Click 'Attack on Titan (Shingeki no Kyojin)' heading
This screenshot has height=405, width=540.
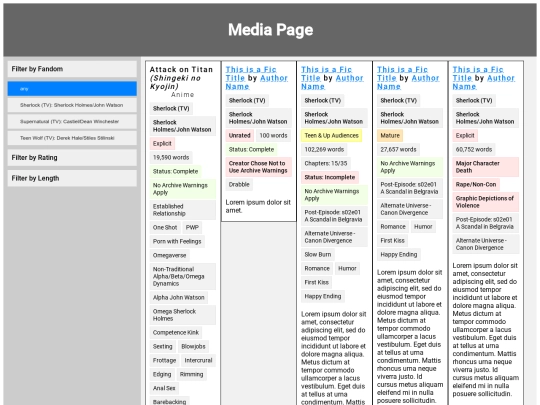click(x=181, y=78)
